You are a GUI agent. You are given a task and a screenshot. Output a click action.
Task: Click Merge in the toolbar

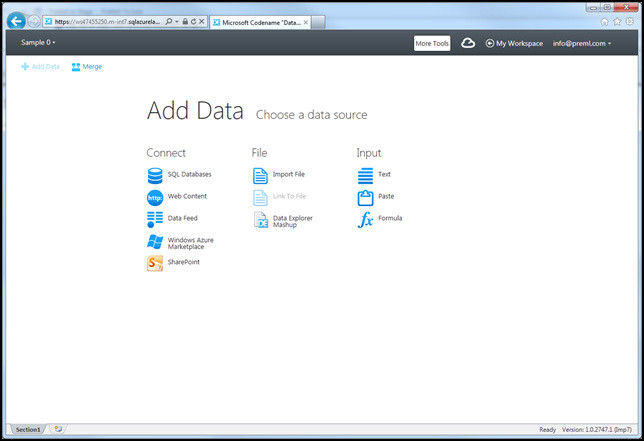87,67
